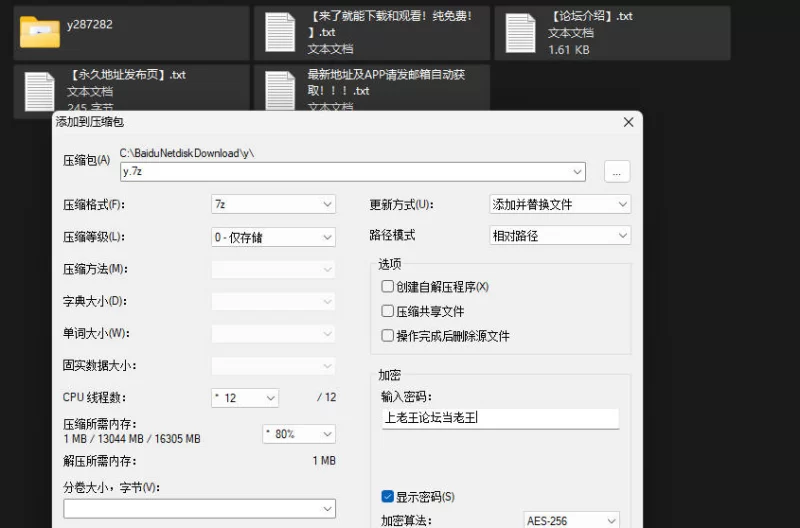Viewport: 800px width, 528px height.
Task: Select the 【来了就能下载和观看!纯免费!】.txt file icon
Action: (x=280, y=32)
